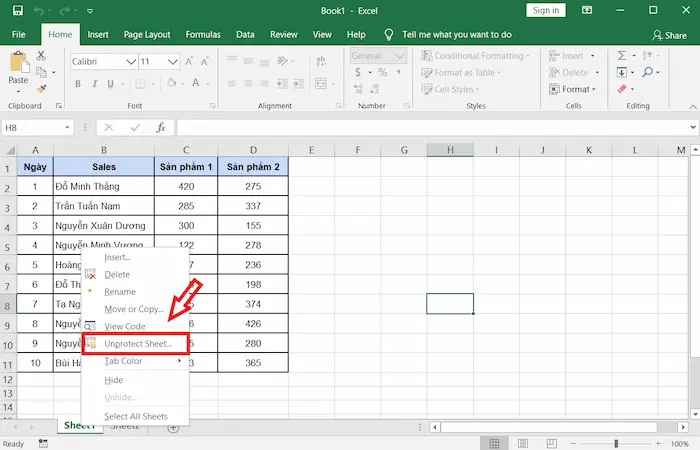Toggle Bold formatting button
The image size is (700, 450).
click(x=78, y=83)
